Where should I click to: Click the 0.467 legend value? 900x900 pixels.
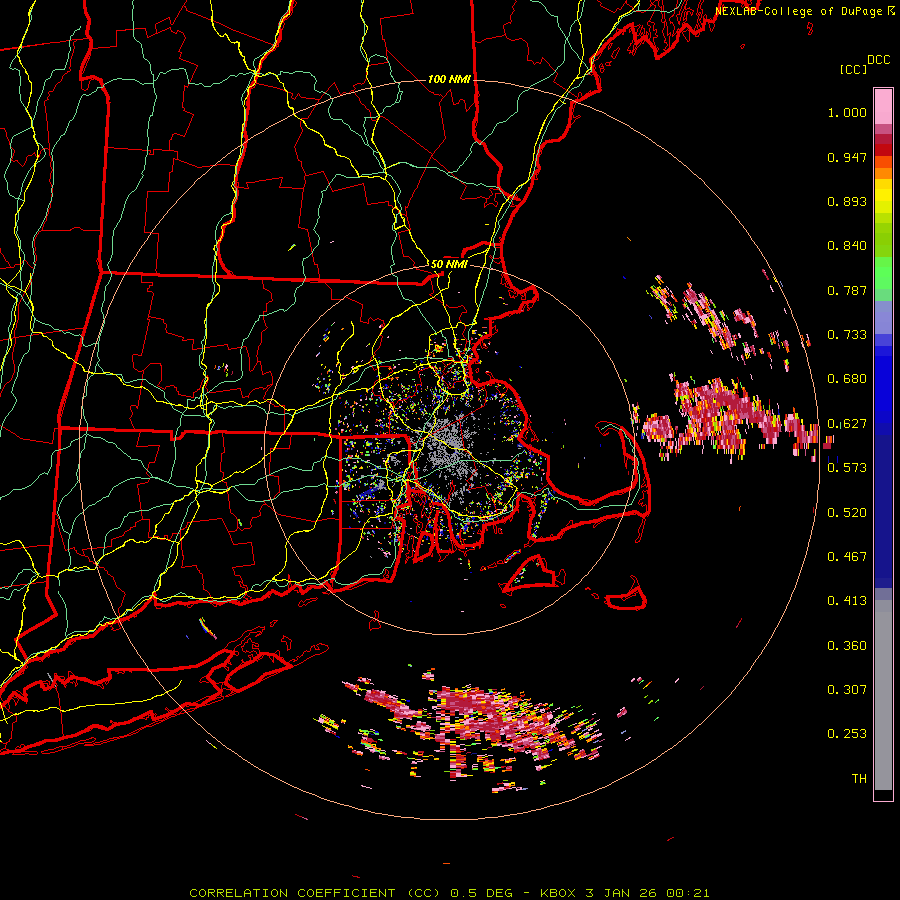(x=847, y=557)
